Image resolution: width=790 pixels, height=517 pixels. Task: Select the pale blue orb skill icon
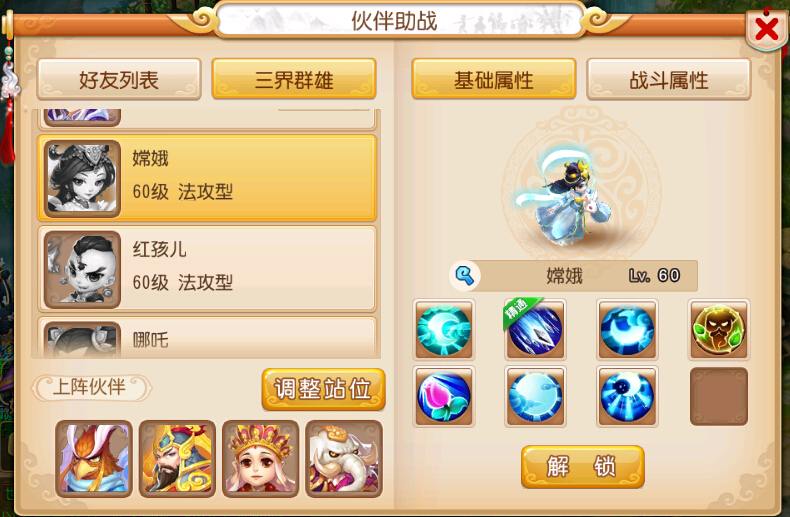pyautogui.click(x=535, y=397)
